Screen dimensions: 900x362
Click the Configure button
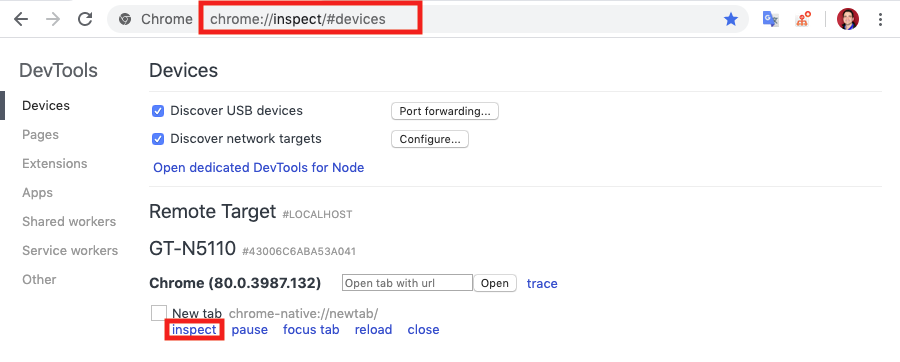(x=430, y=139)
